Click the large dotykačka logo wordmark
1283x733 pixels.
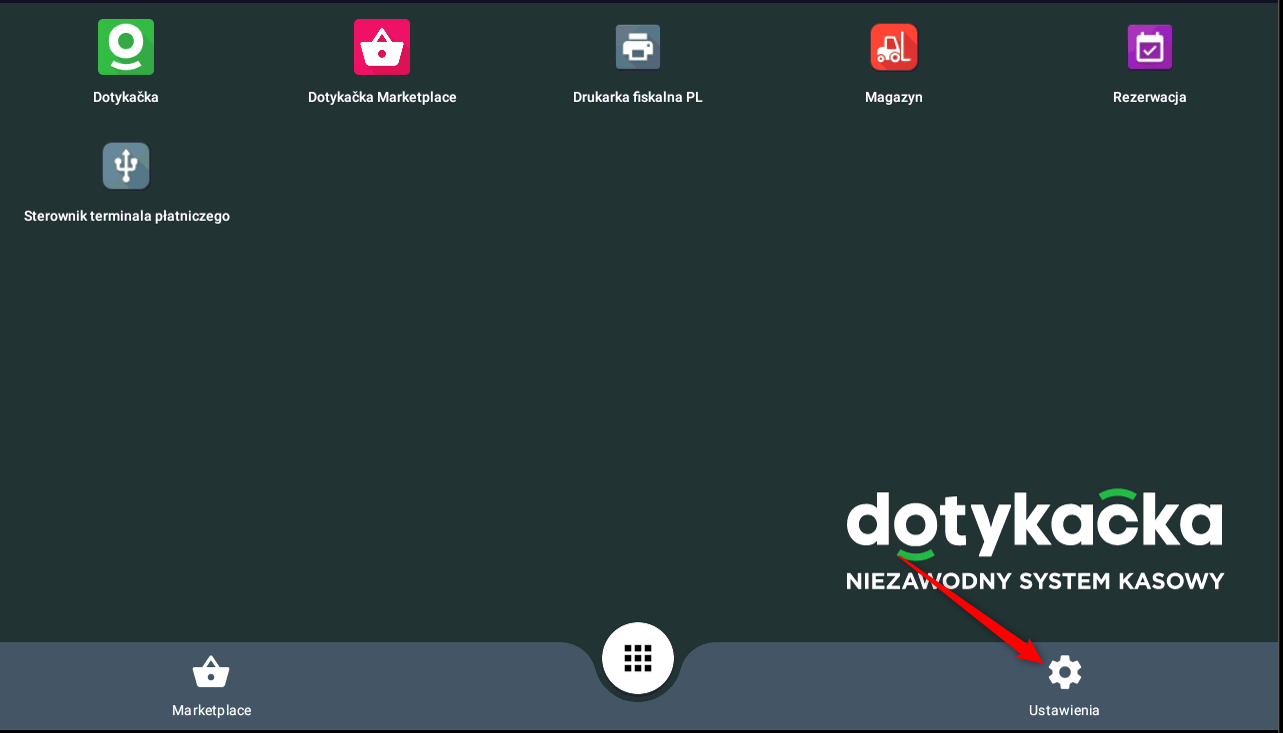click(1034, 521)
